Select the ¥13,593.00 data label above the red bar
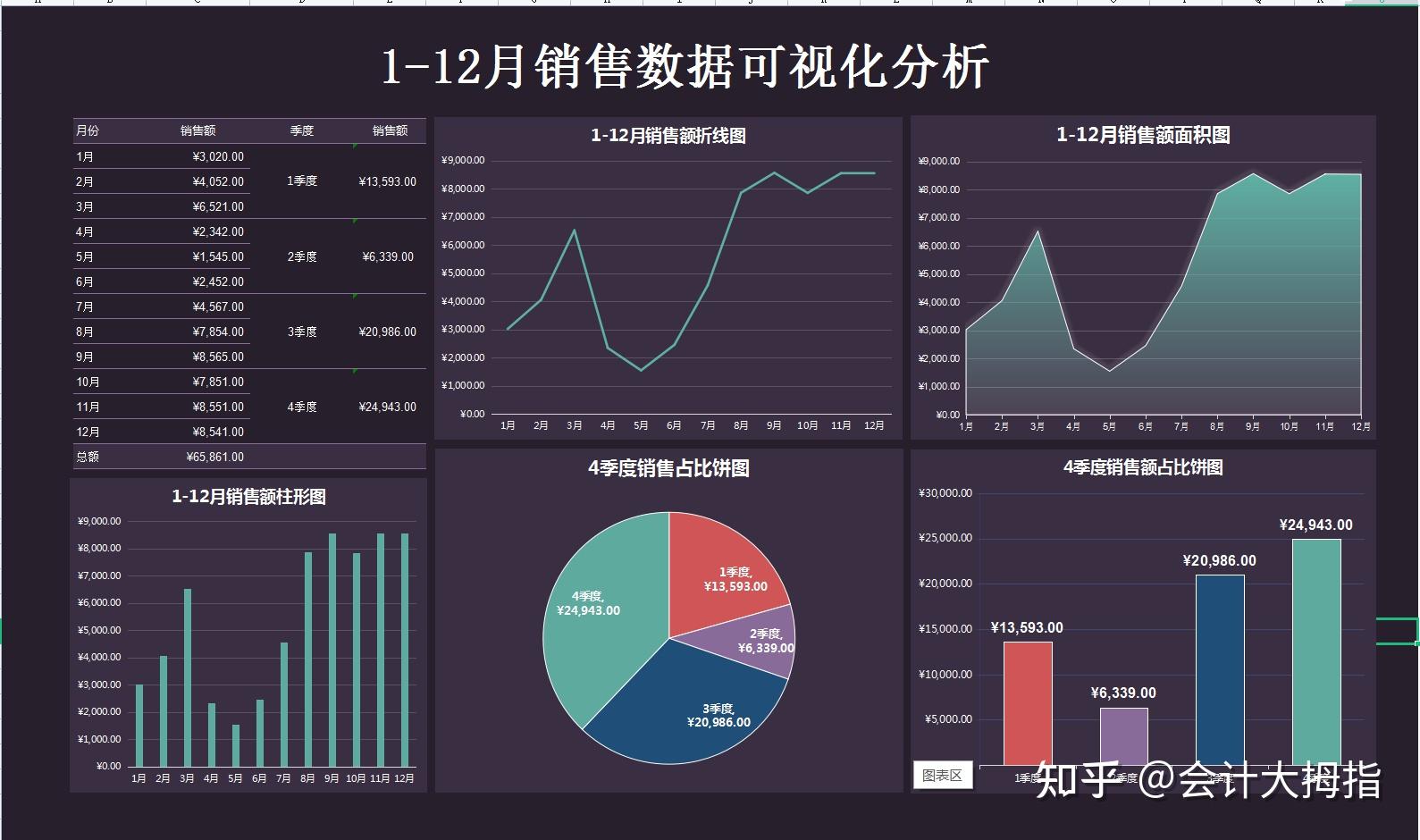The width and height of the screenshot is (1420, 840). 1027,628
